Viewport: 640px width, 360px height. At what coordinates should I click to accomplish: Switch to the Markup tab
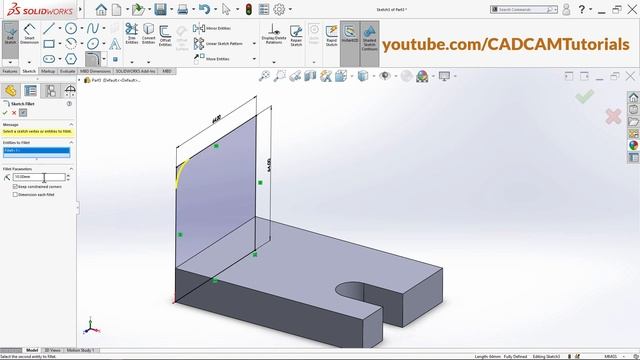[x=48, y=71]
